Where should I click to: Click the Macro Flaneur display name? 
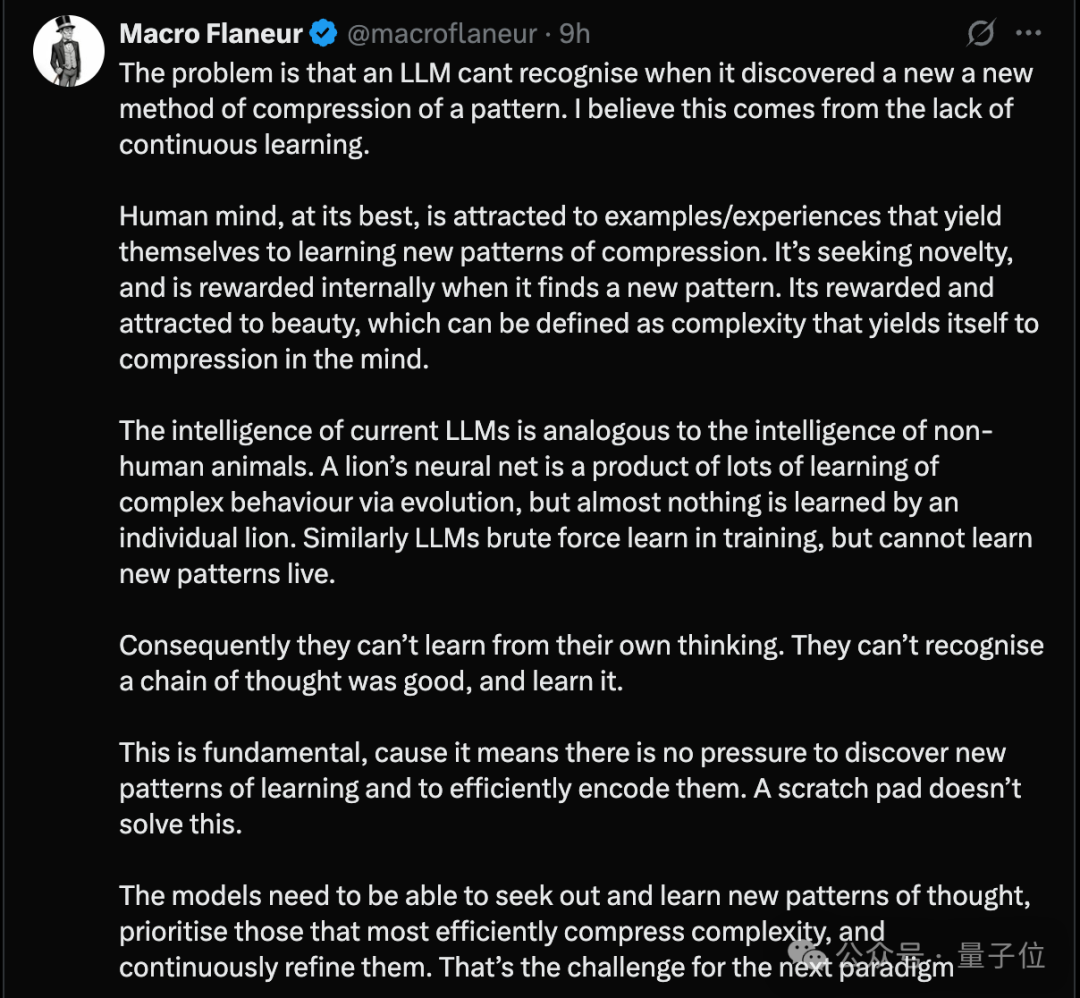click(x=211, y=34)
